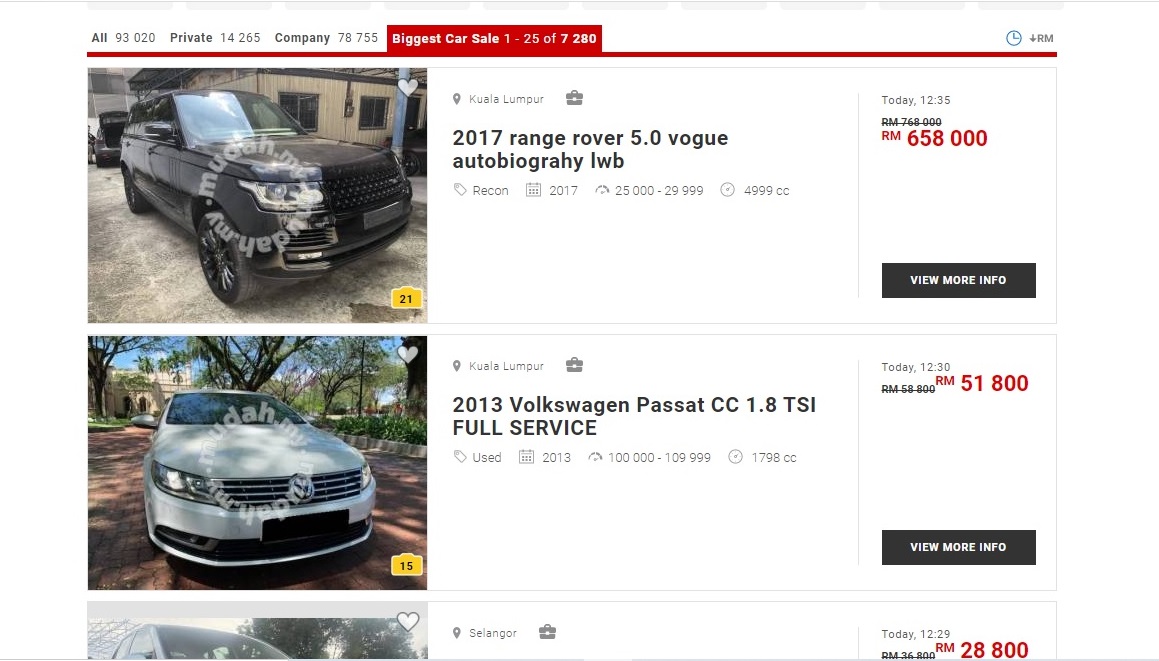Click the 100 000 - 109 999 mileage value

point(659,458)
